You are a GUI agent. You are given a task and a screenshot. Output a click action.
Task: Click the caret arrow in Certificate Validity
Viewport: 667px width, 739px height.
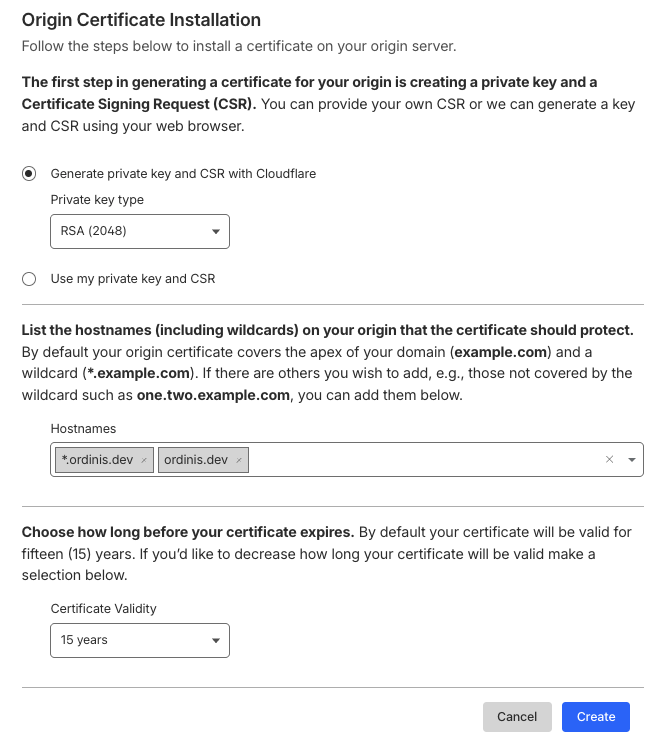pyautogui.click(x=216, y=641)
